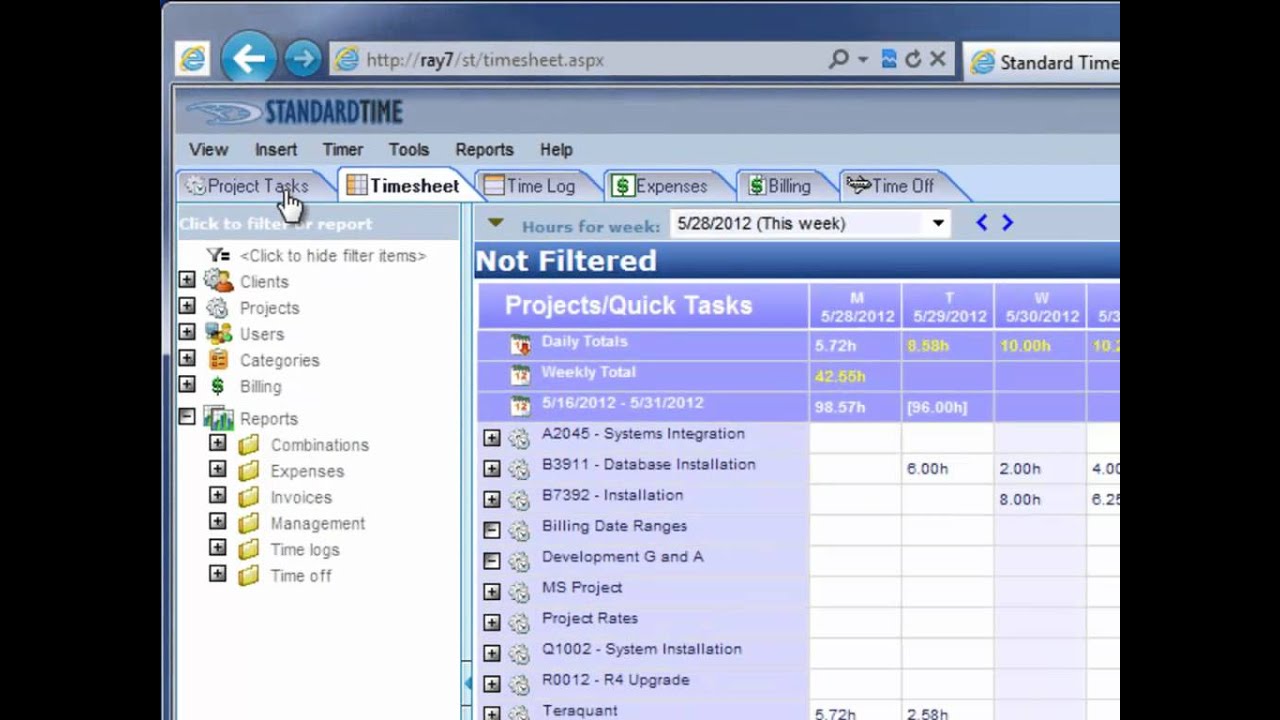The image size is (1280, 720).
Task: Click the Time off folder icon
Action: [249, 574]
